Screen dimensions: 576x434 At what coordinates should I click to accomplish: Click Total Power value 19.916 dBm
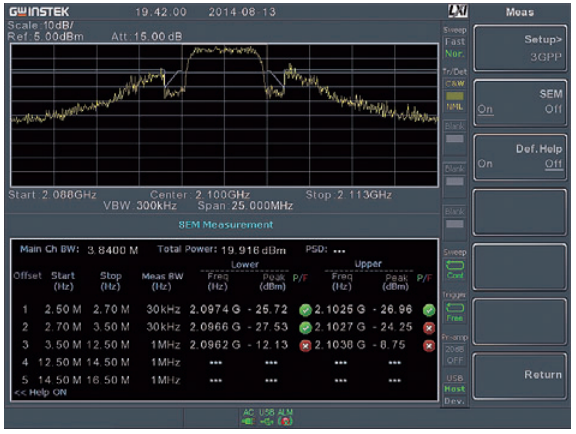click(x=253, y=251)
